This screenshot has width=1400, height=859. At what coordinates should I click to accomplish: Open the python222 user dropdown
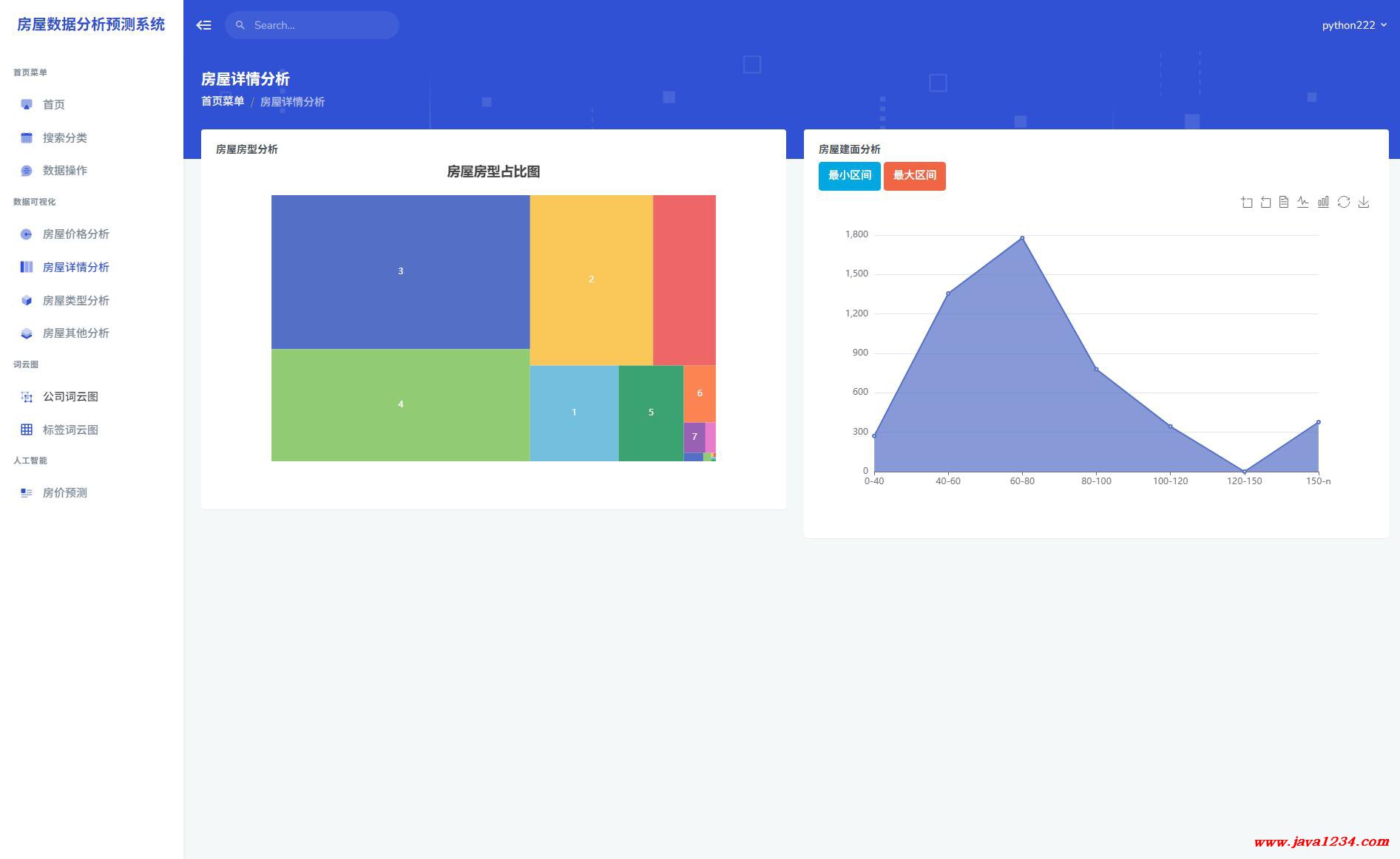[1353, 25]
